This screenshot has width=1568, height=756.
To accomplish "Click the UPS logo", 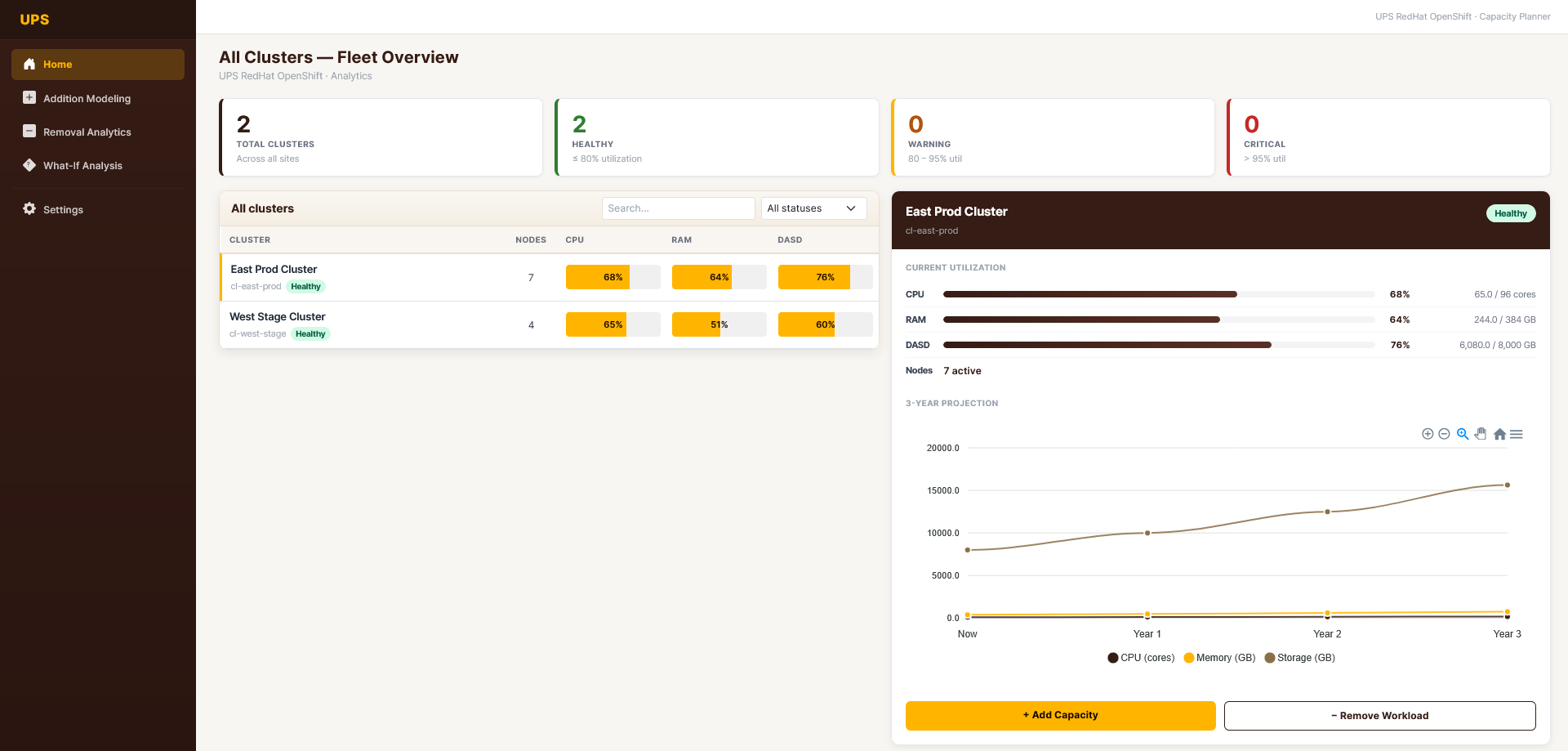I will coord(34,19).
